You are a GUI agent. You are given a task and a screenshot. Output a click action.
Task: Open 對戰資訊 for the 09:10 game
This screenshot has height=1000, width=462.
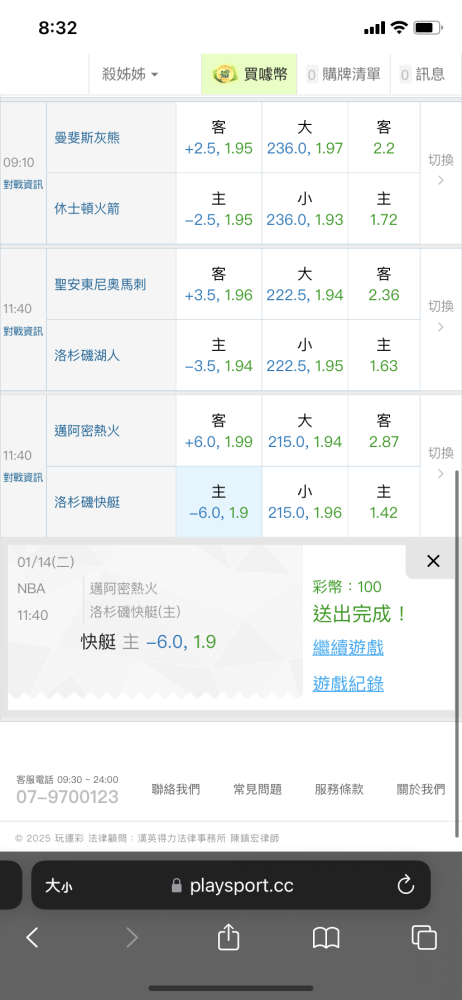click(23, 184)
